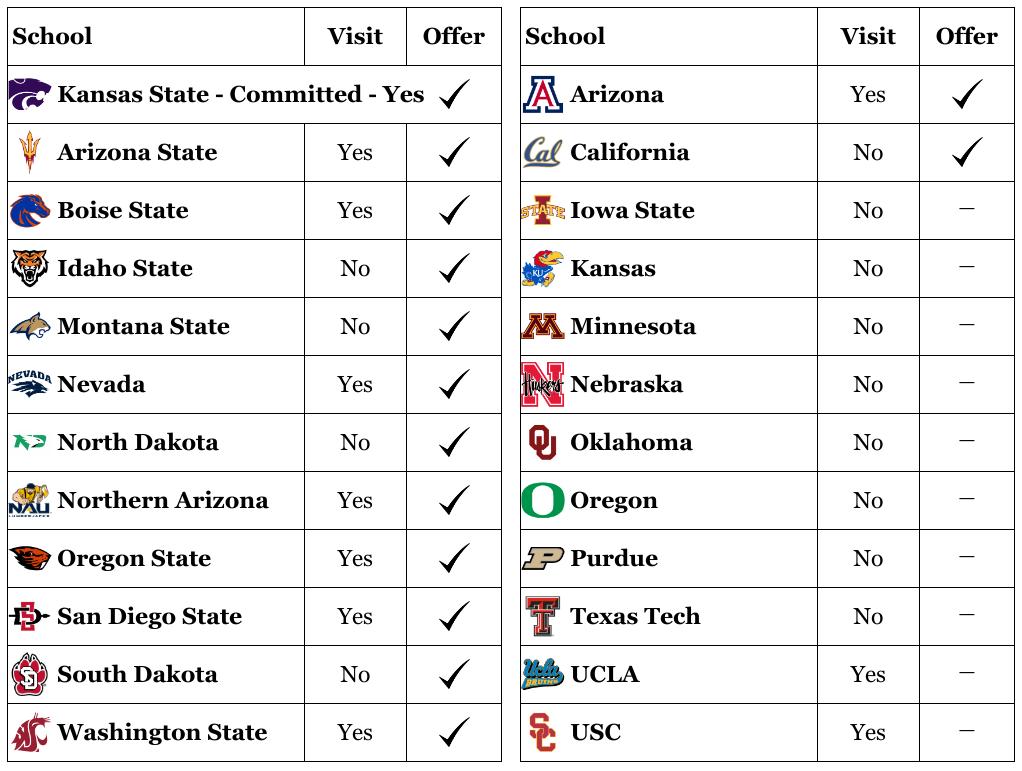The width and height of the screenshot is (1022, 771).
Task: Click the Washington State offer checkmark
Action: tap(454, 733)
